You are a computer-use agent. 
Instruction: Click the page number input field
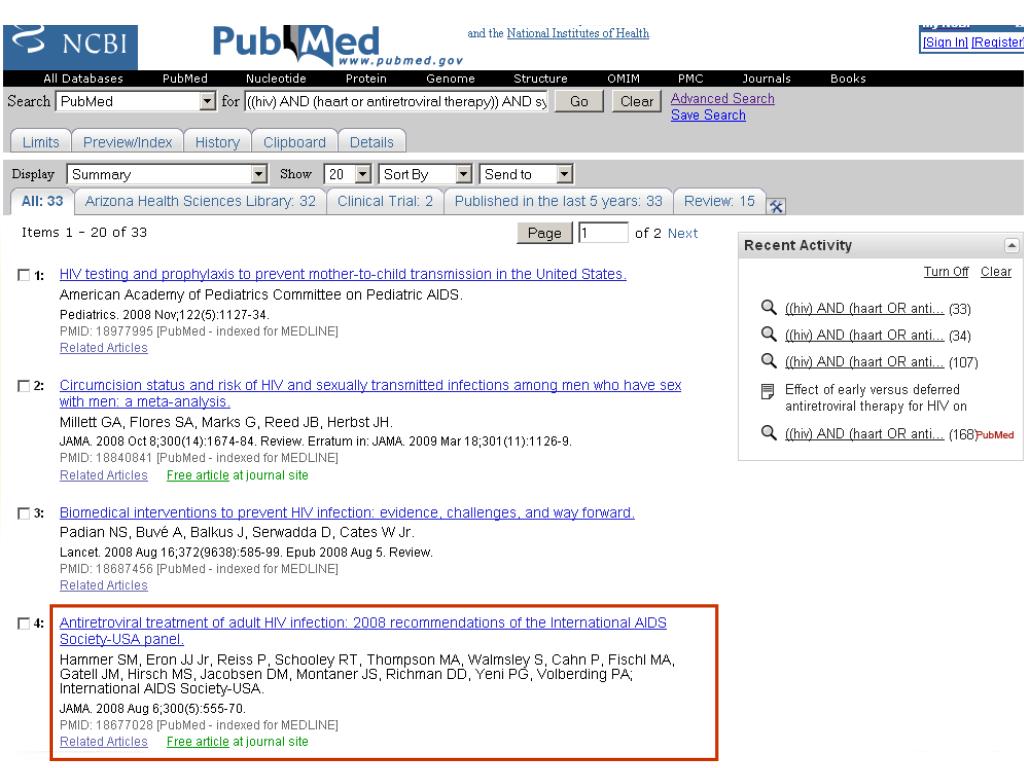point(603,233)
